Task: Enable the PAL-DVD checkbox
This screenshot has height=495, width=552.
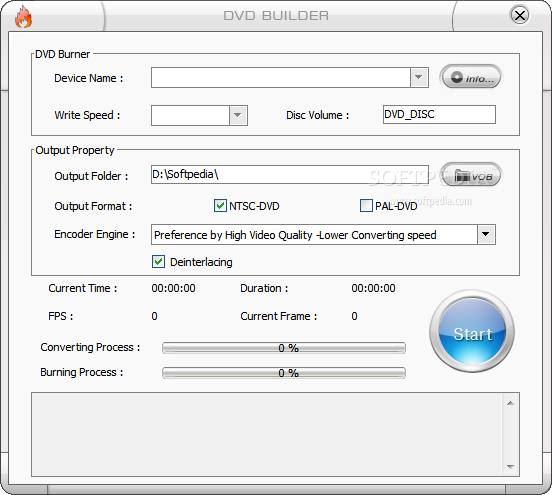Action: [366, 205]
